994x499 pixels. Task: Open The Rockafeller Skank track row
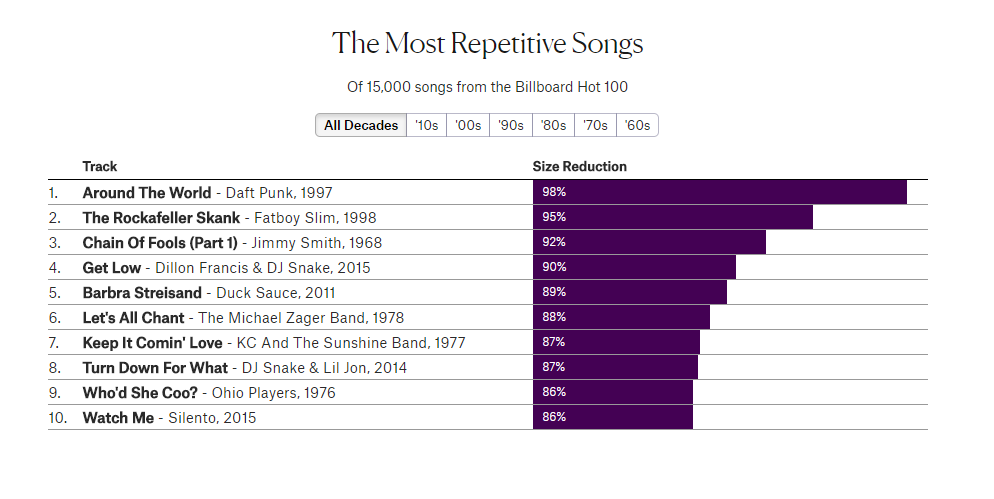(161, 217)
